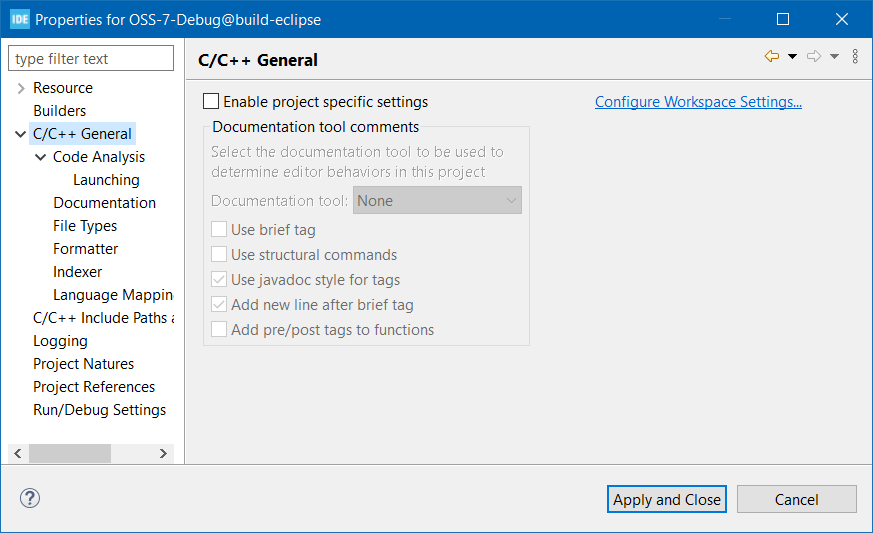Open Configure Workspace Settings link
This screenshot has width=873, height=533.
click(698, 102)
